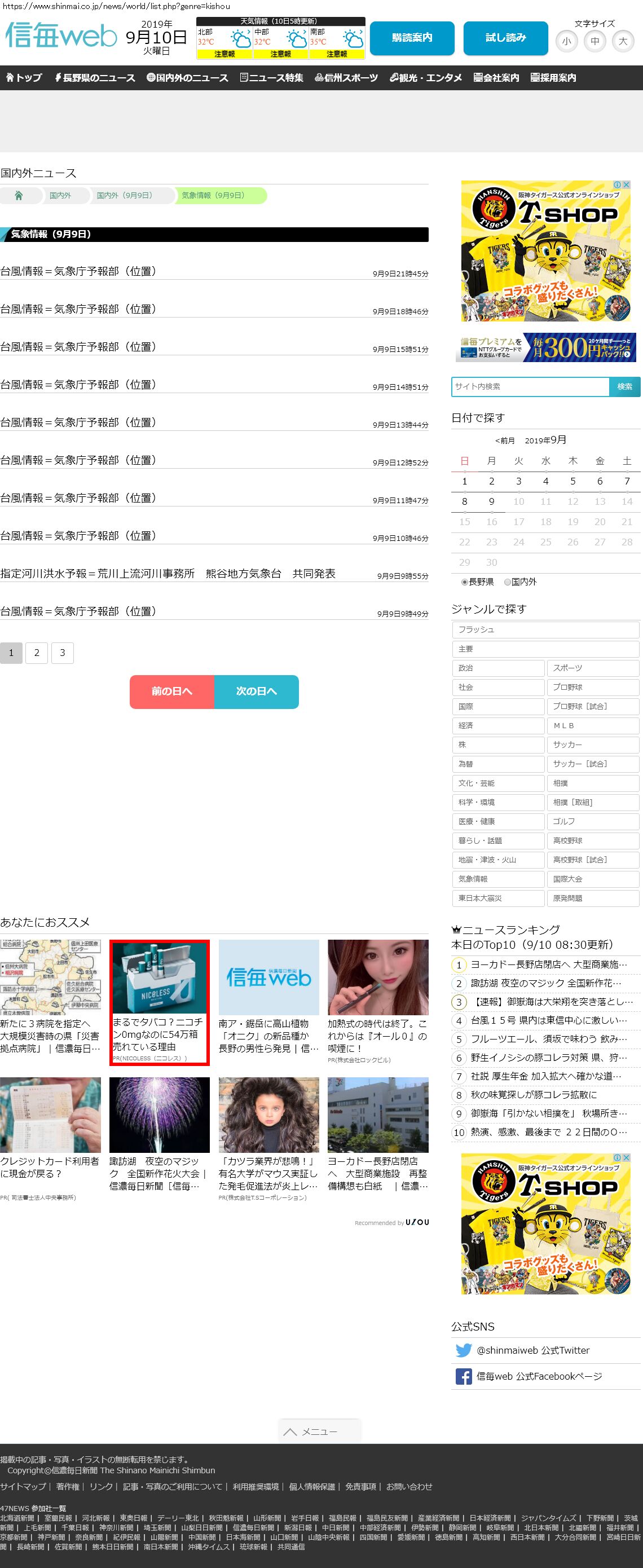
Task: Click the 購読案内 button
Action: click(x=412, y=38)
